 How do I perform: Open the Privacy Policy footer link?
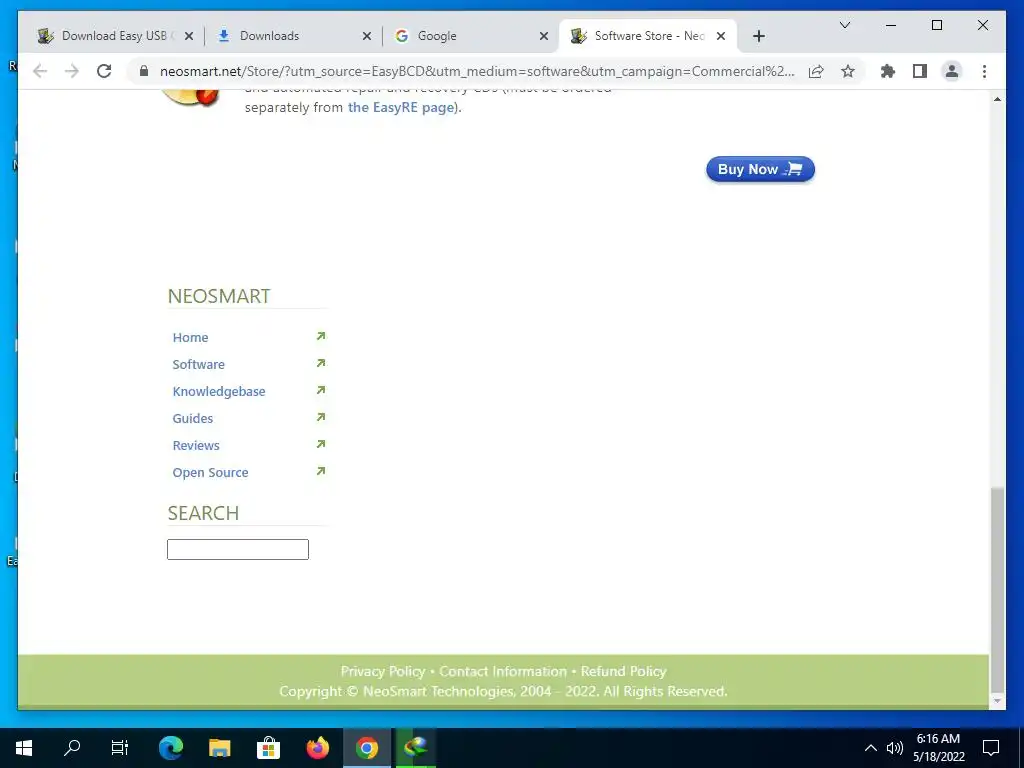tap(383, 671)
